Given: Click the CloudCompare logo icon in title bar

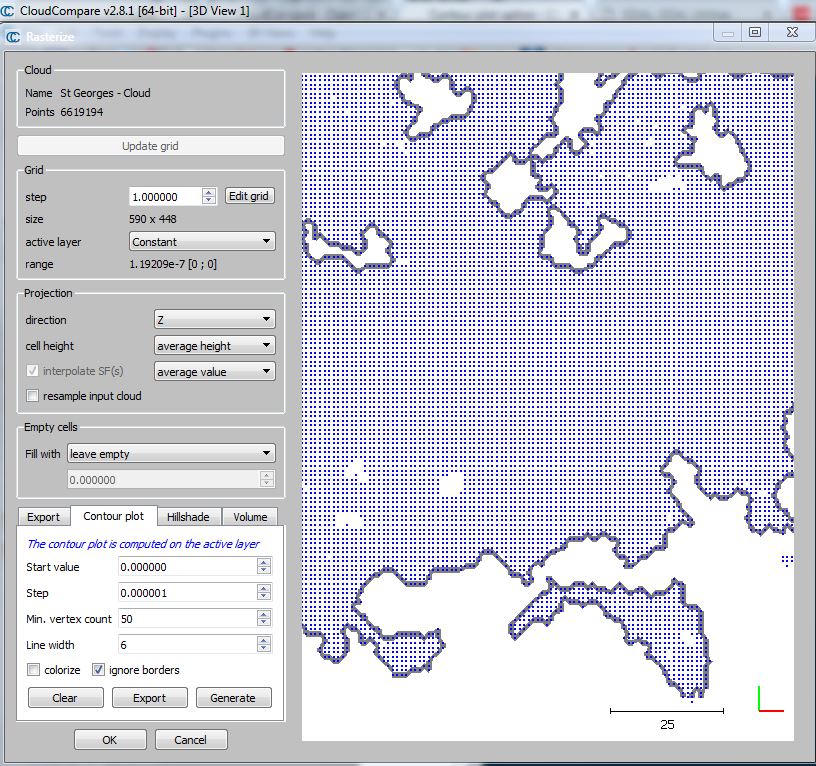Looking at the screenshot, I should (10, 10).
